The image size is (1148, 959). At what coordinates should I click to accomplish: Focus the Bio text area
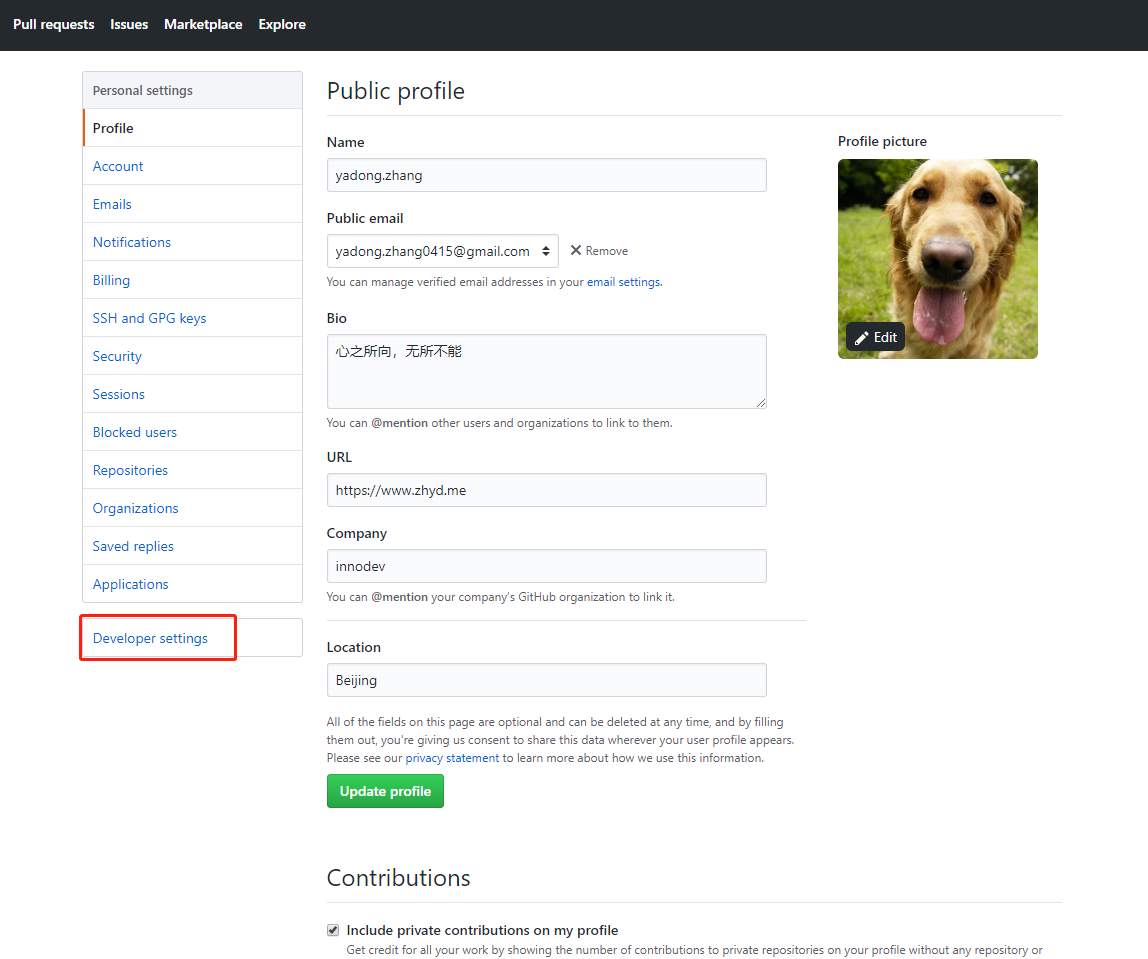[546, 371]
